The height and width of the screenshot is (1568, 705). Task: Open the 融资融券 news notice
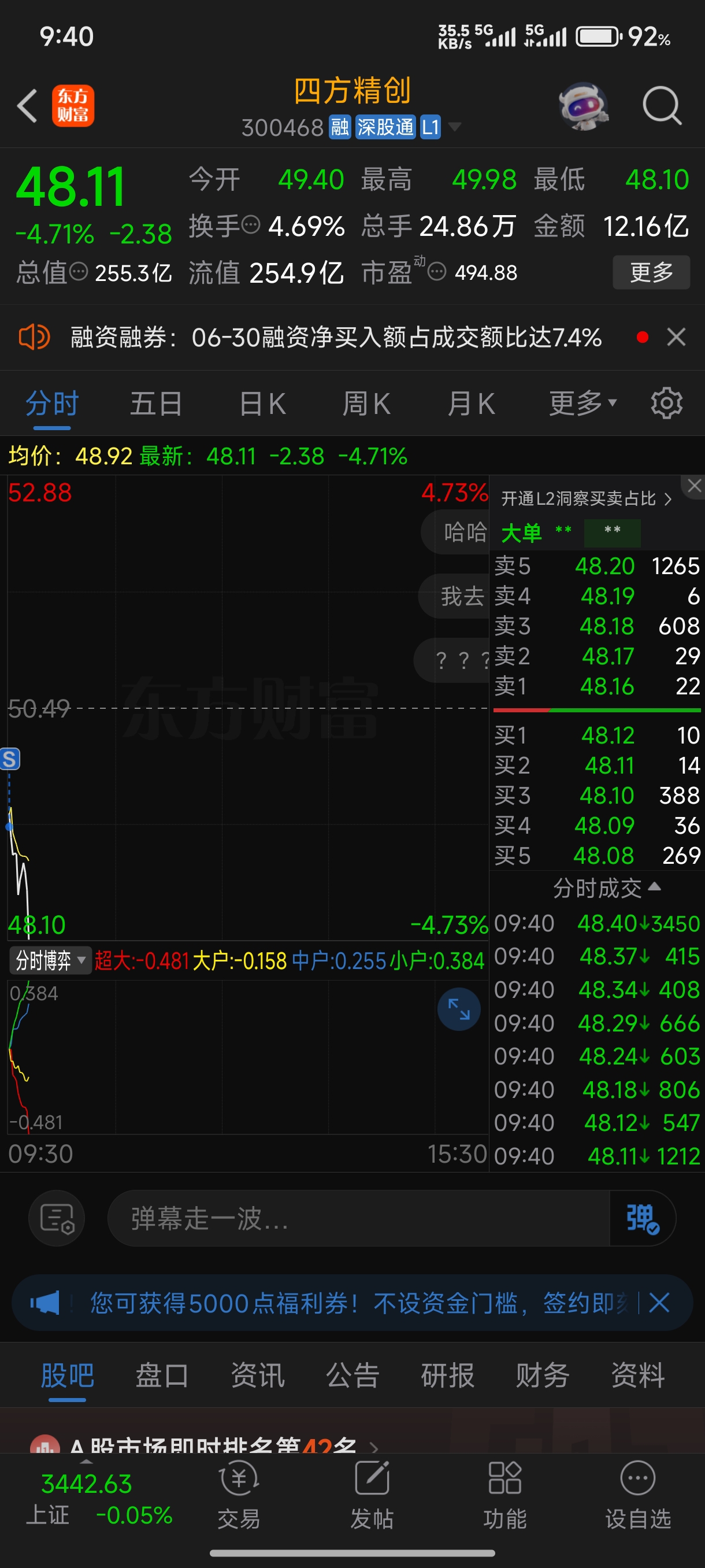pyautogui.click(x=336, y=337)
